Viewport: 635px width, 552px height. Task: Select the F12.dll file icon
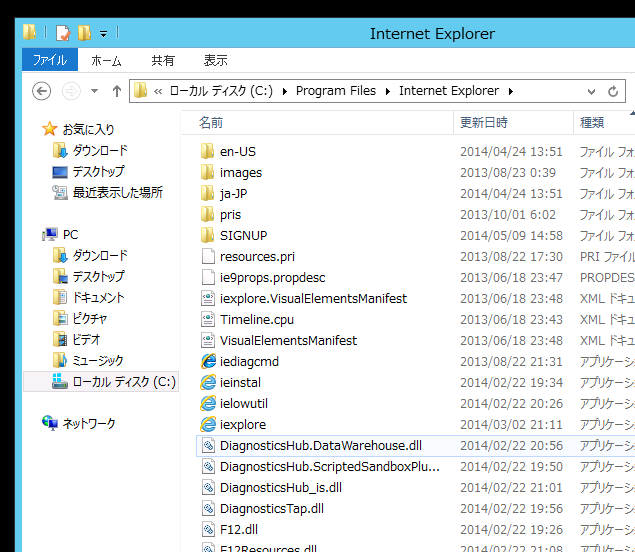(208, 530)
